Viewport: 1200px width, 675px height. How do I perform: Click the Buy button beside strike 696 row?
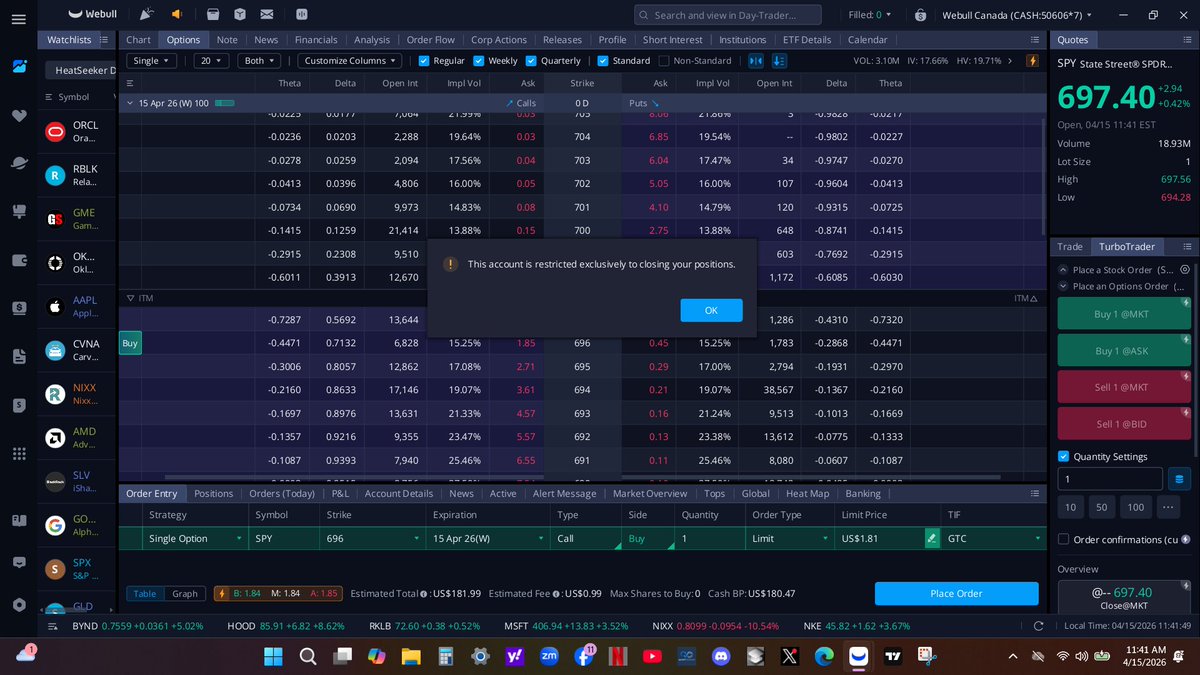tap(130, 343)
